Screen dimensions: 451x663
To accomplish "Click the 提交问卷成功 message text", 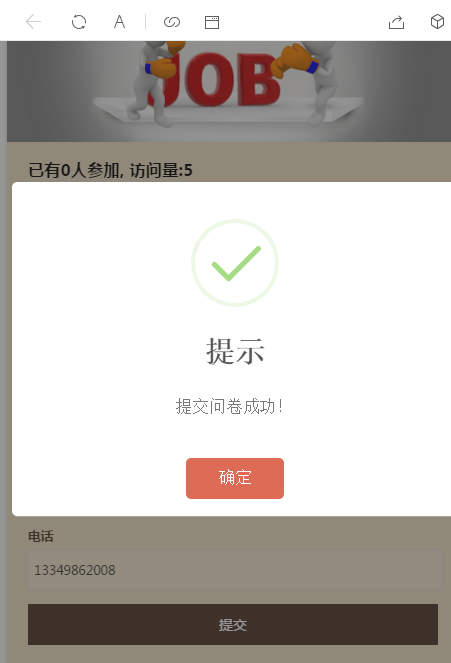I will click(x=230, y=407).
